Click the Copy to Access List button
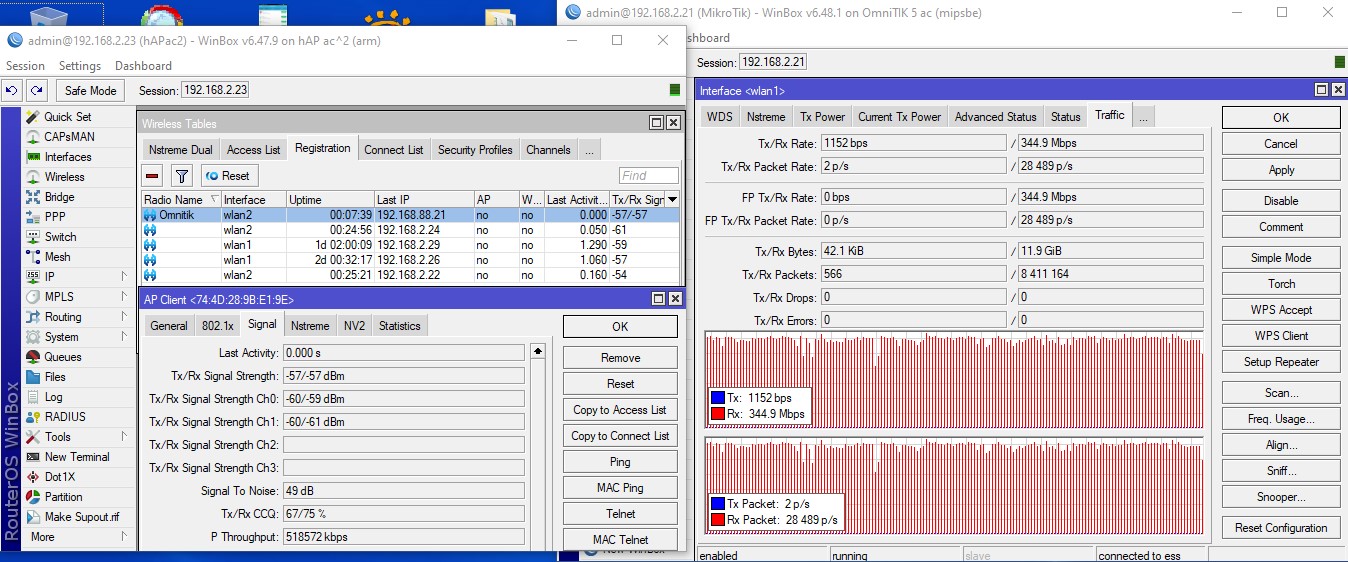 (x=619, y=410)
